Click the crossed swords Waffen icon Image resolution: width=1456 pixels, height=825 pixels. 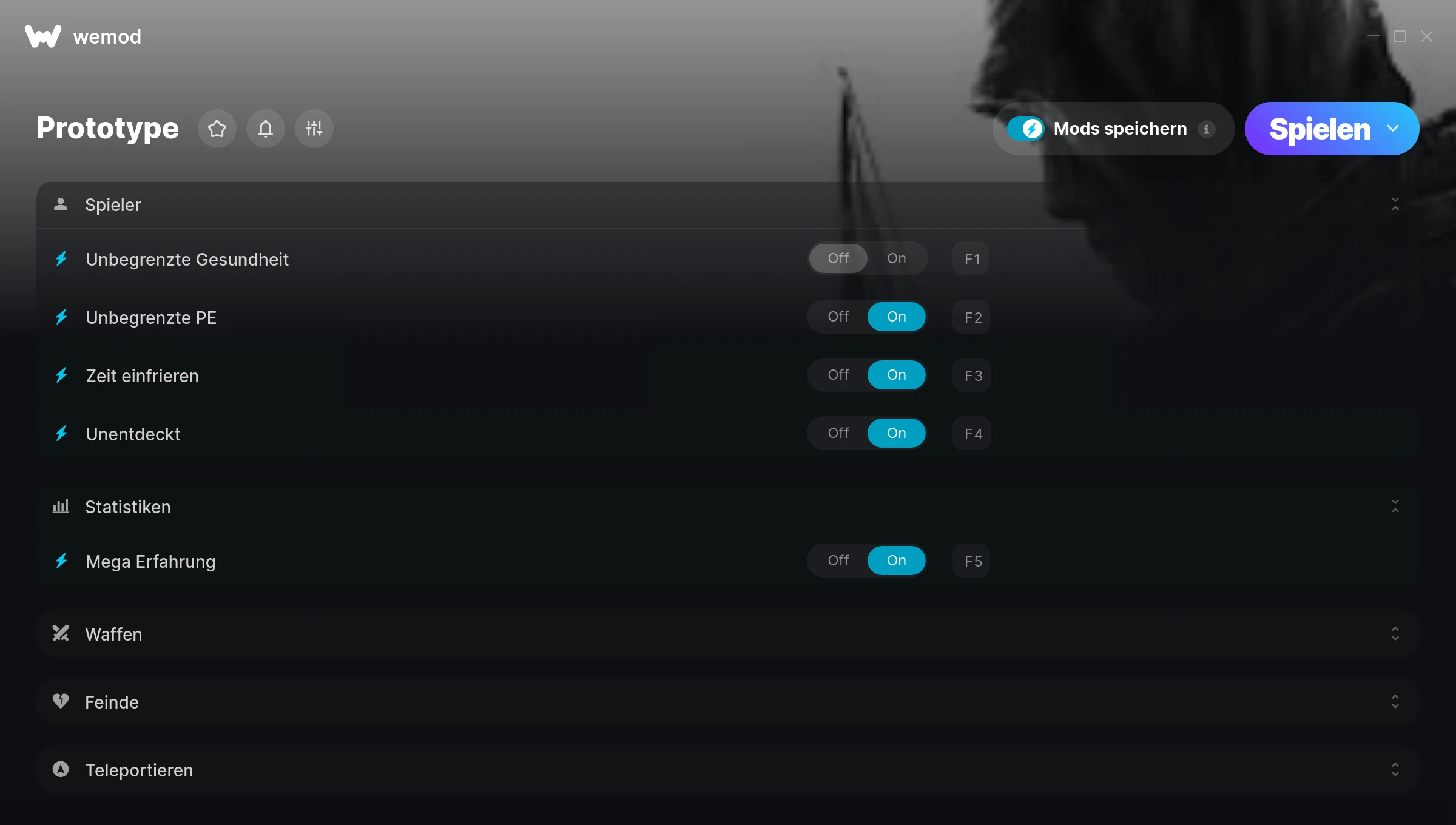(61, 633)
